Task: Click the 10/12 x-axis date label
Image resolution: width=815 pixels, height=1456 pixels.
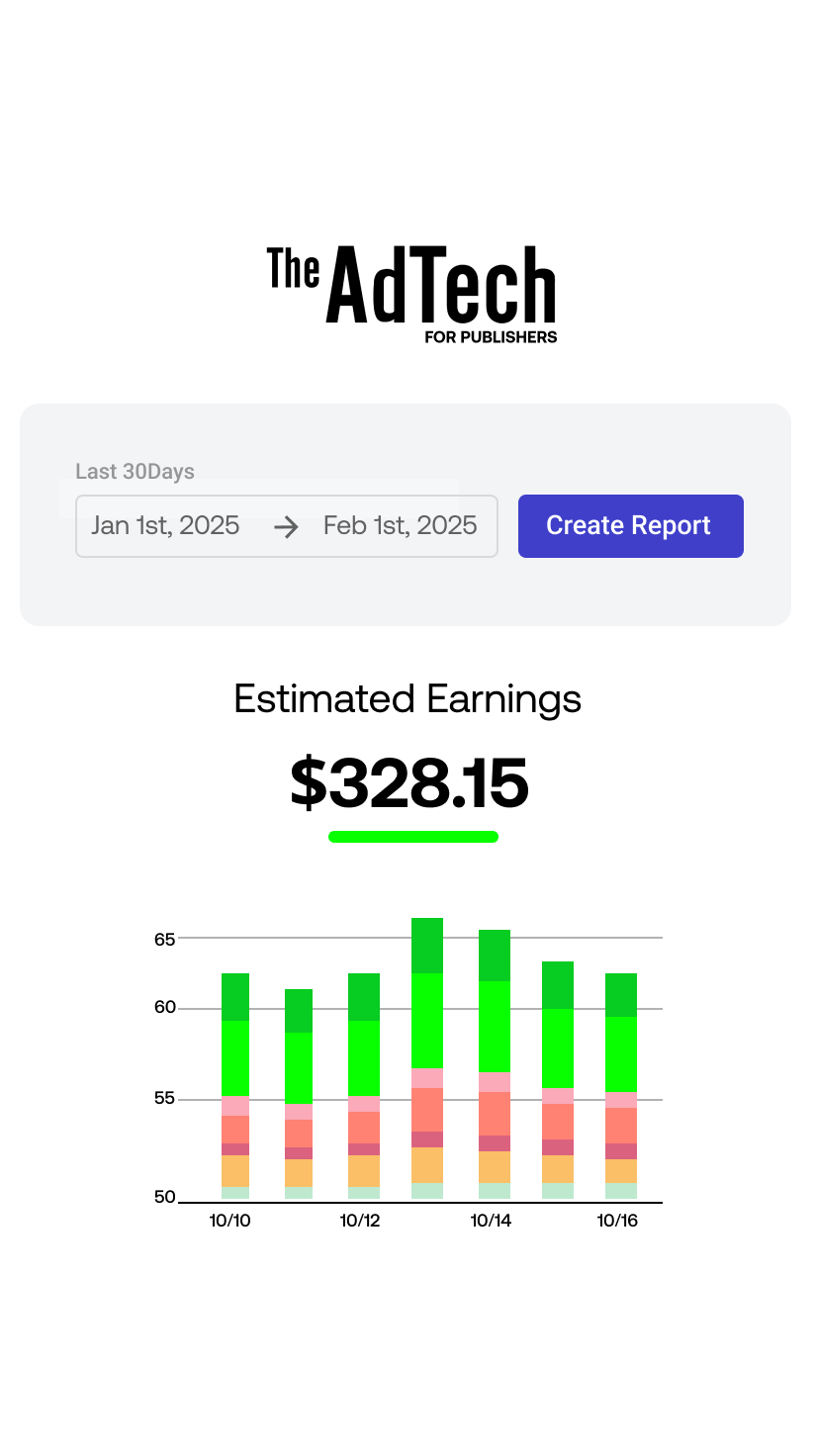Action: [x=361, y=1221]
